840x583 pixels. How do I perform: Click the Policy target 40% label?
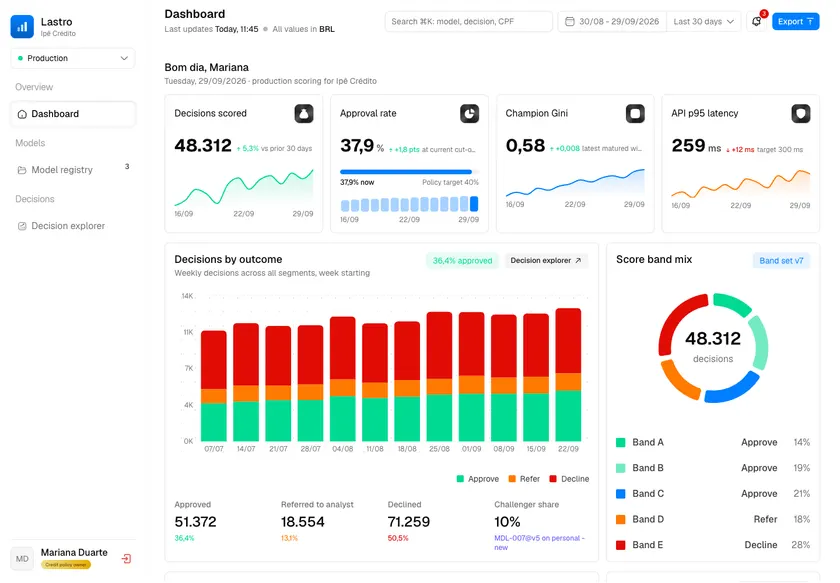pyautogui.click(x=451, y=183)
